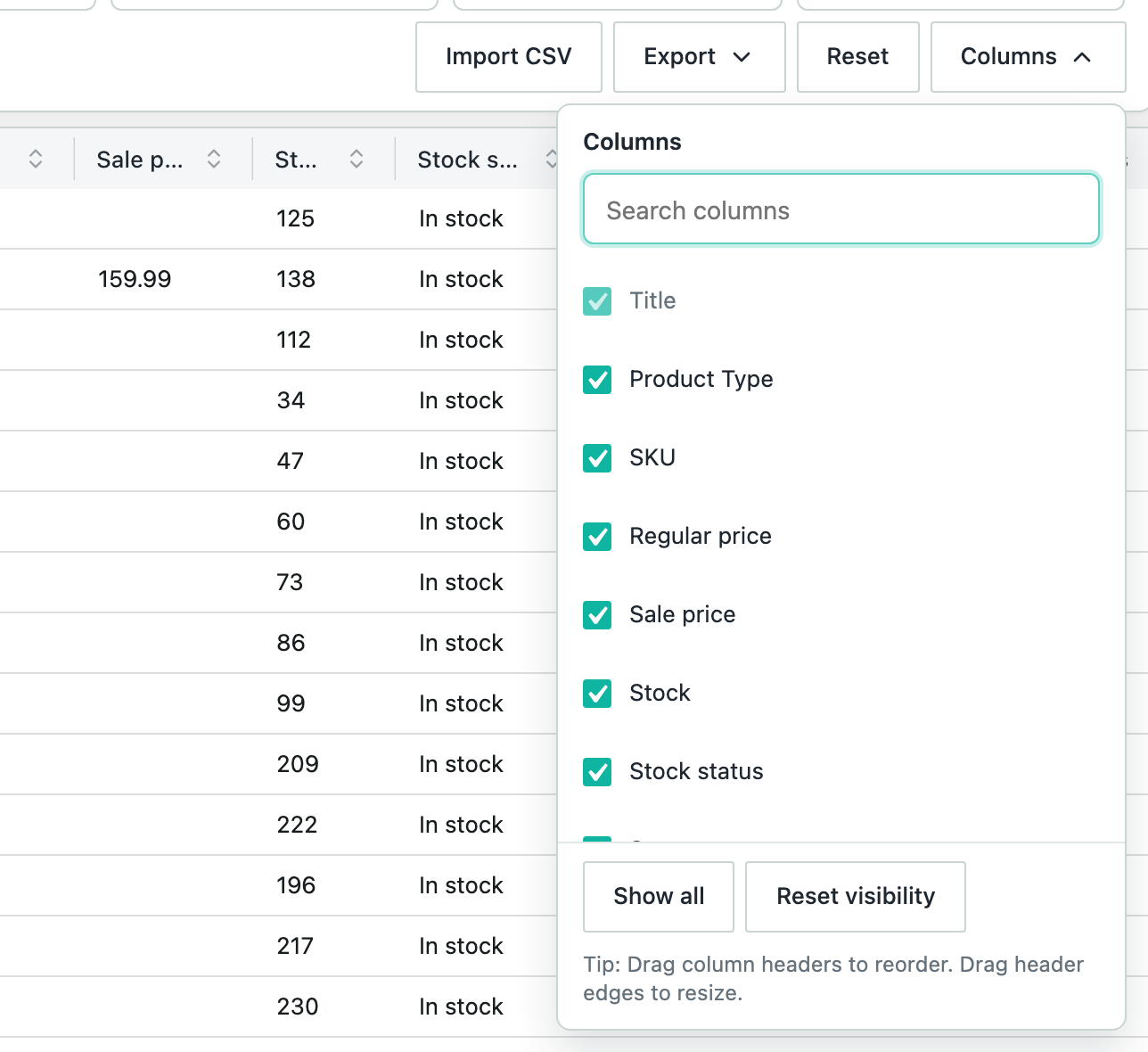Screen dimensions: 1148x1052
Task: Click the stock value 86
Action: (x=291, y=643)
